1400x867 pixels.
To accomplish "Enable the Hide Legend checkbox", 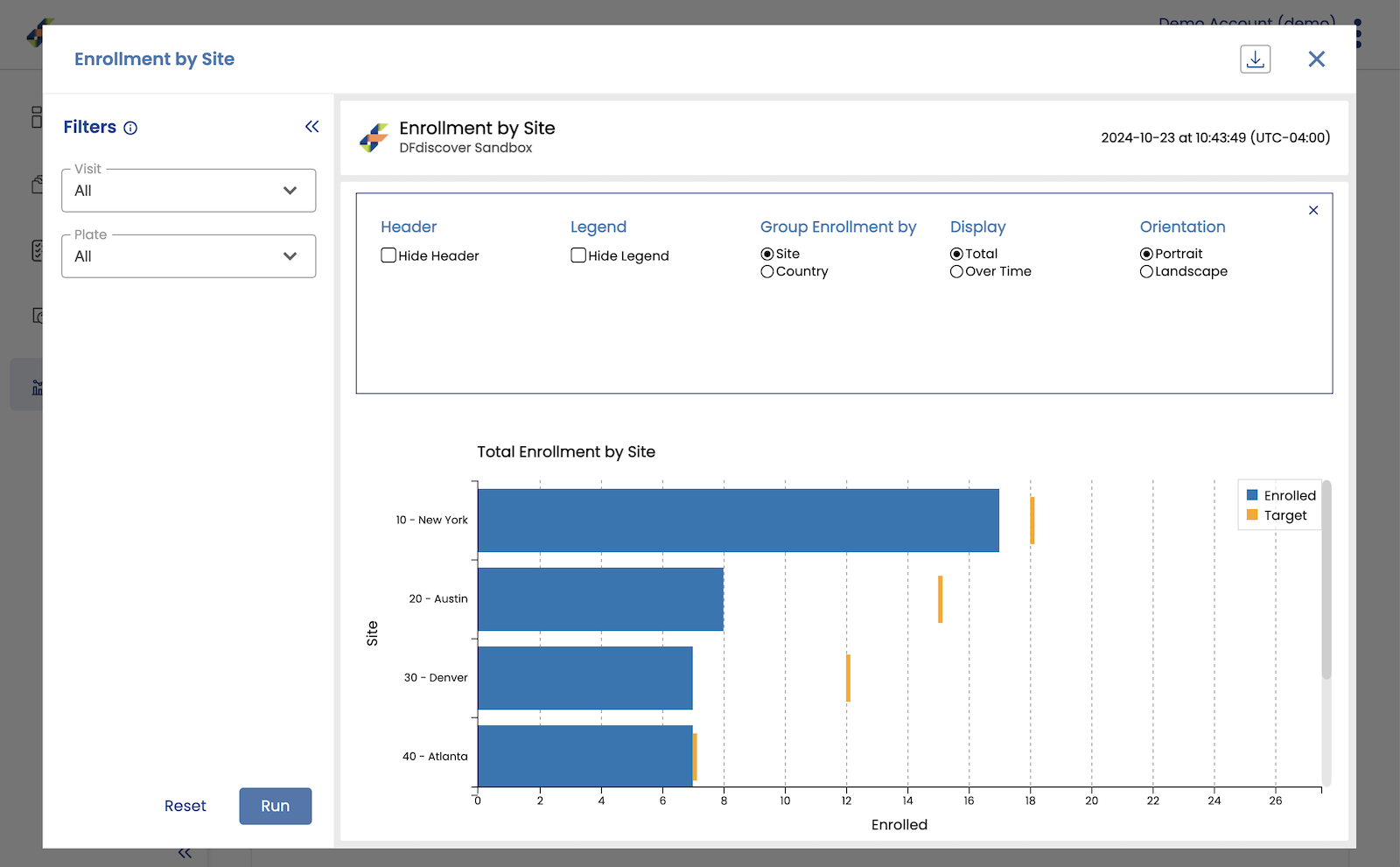I will [x=578, y=255].
